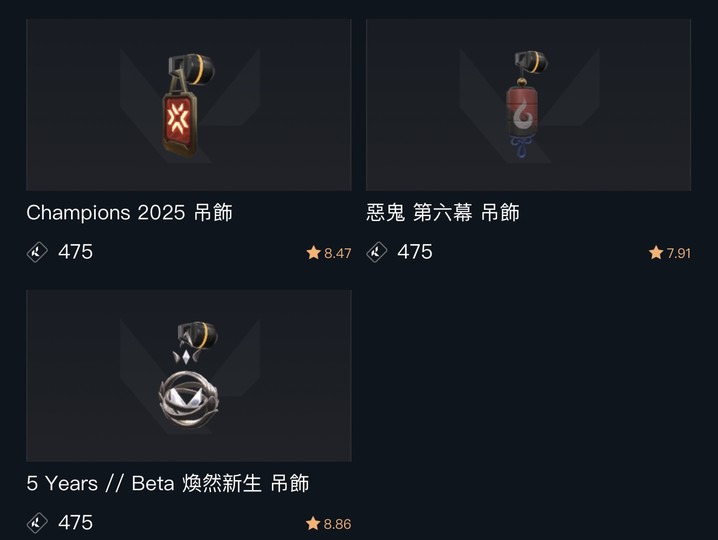Click the 475 price under 5 Years Beta
Screen dimensions: 718x540
point(76,523)
